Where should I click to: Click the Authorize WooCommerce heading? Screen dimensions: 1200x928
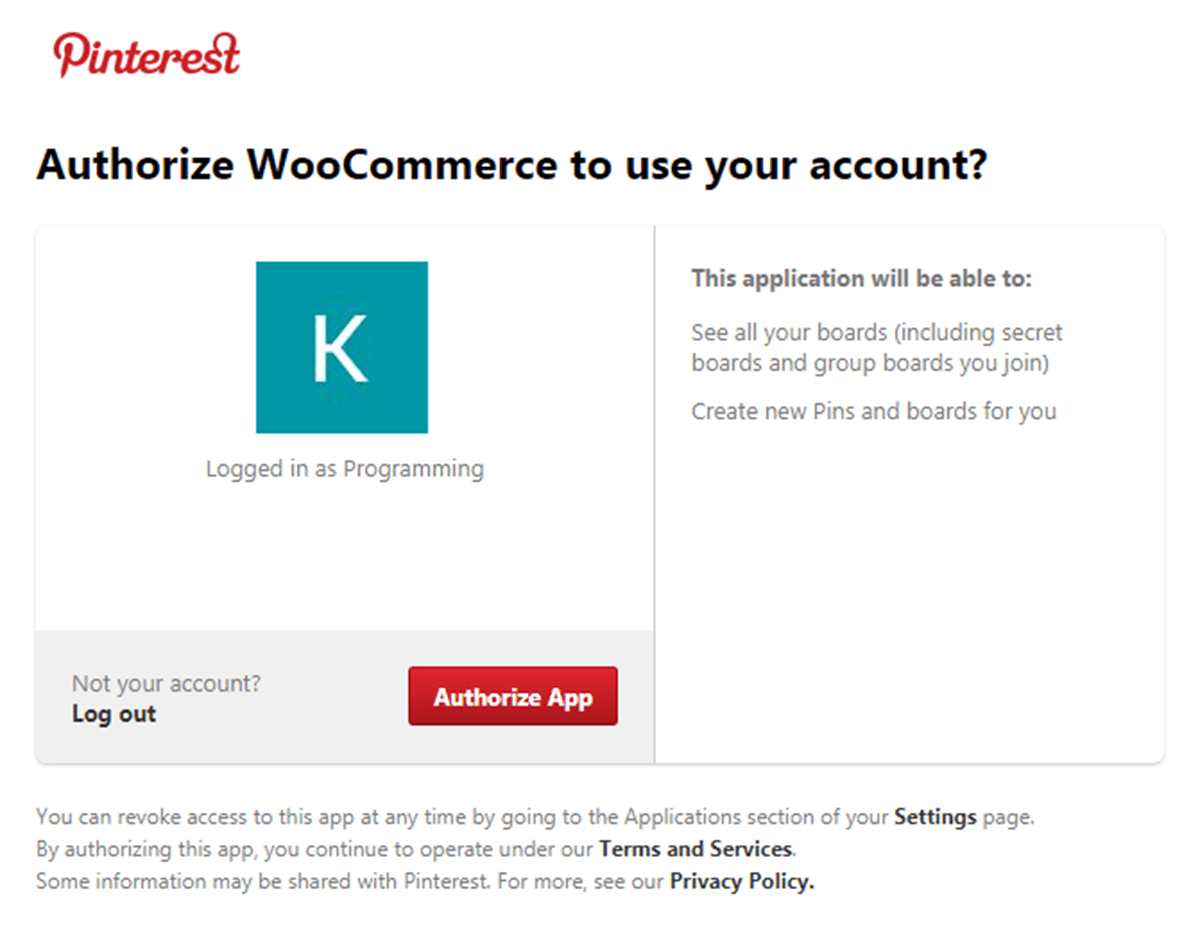coord(512,164)
